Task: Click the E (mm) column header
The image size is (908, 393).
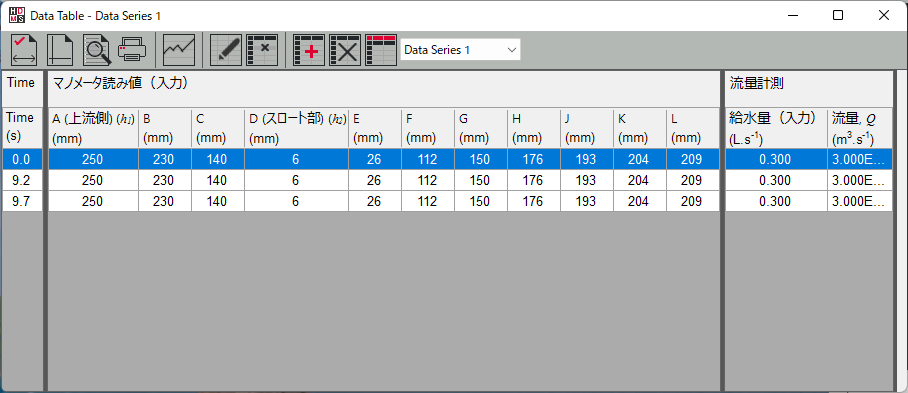Action: click(375, 128)
